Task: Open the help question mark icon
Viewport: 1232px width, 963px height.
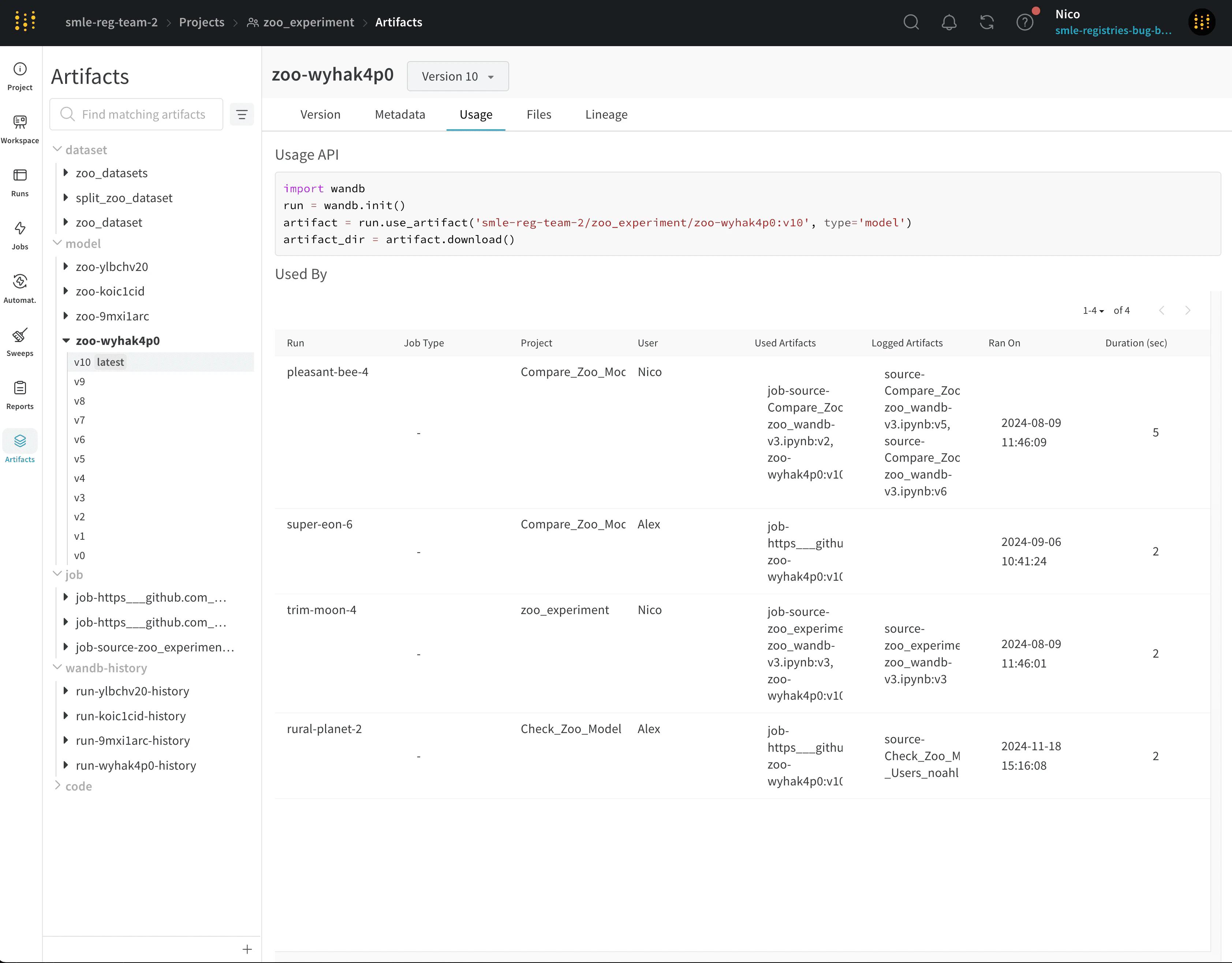Action: coord(1024,23)
